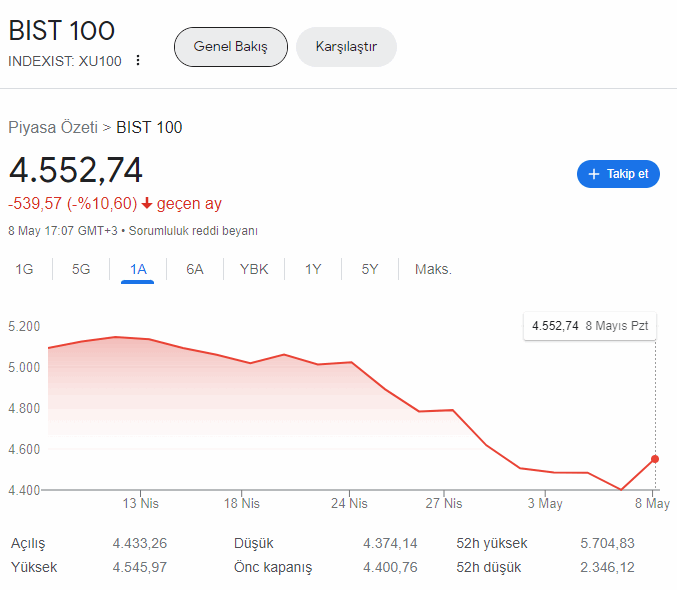Switch chart to 1Y range
Screen dimensions: 677x590
tap(313, 269)
